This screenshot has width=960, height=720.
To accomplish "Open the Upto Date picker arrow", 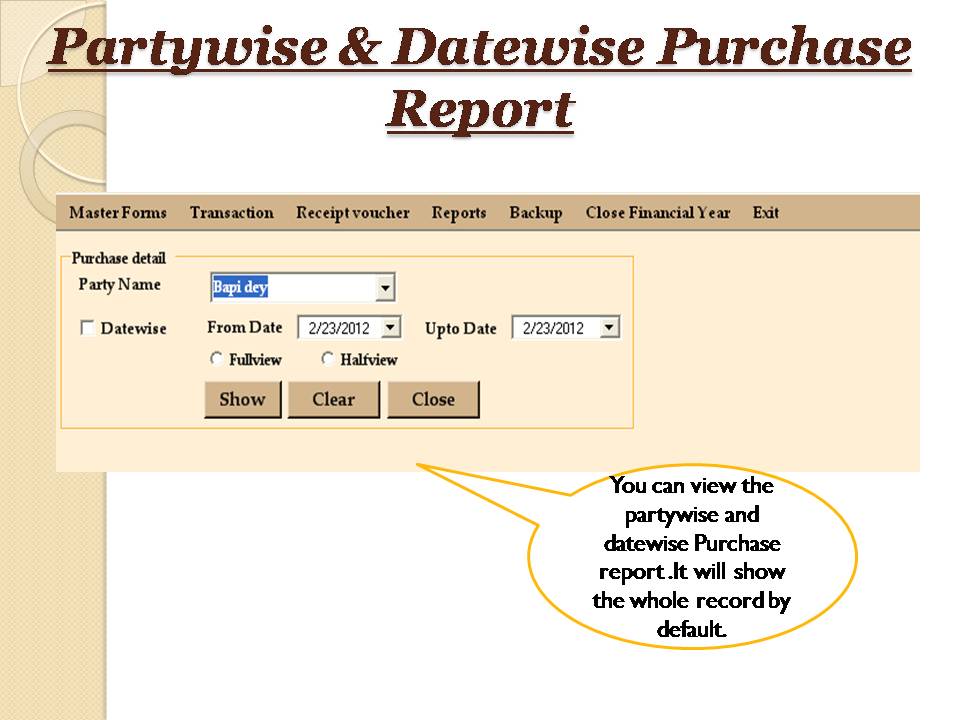I will tap(609, 327).
